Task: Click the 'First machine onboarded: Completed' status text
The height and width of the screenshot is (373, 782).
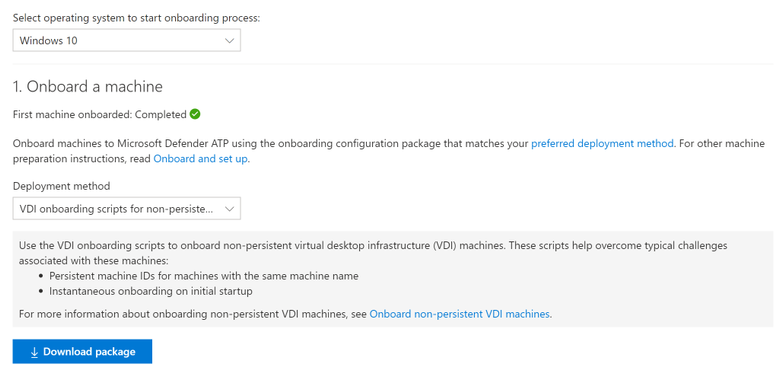Action: [100, 115]
